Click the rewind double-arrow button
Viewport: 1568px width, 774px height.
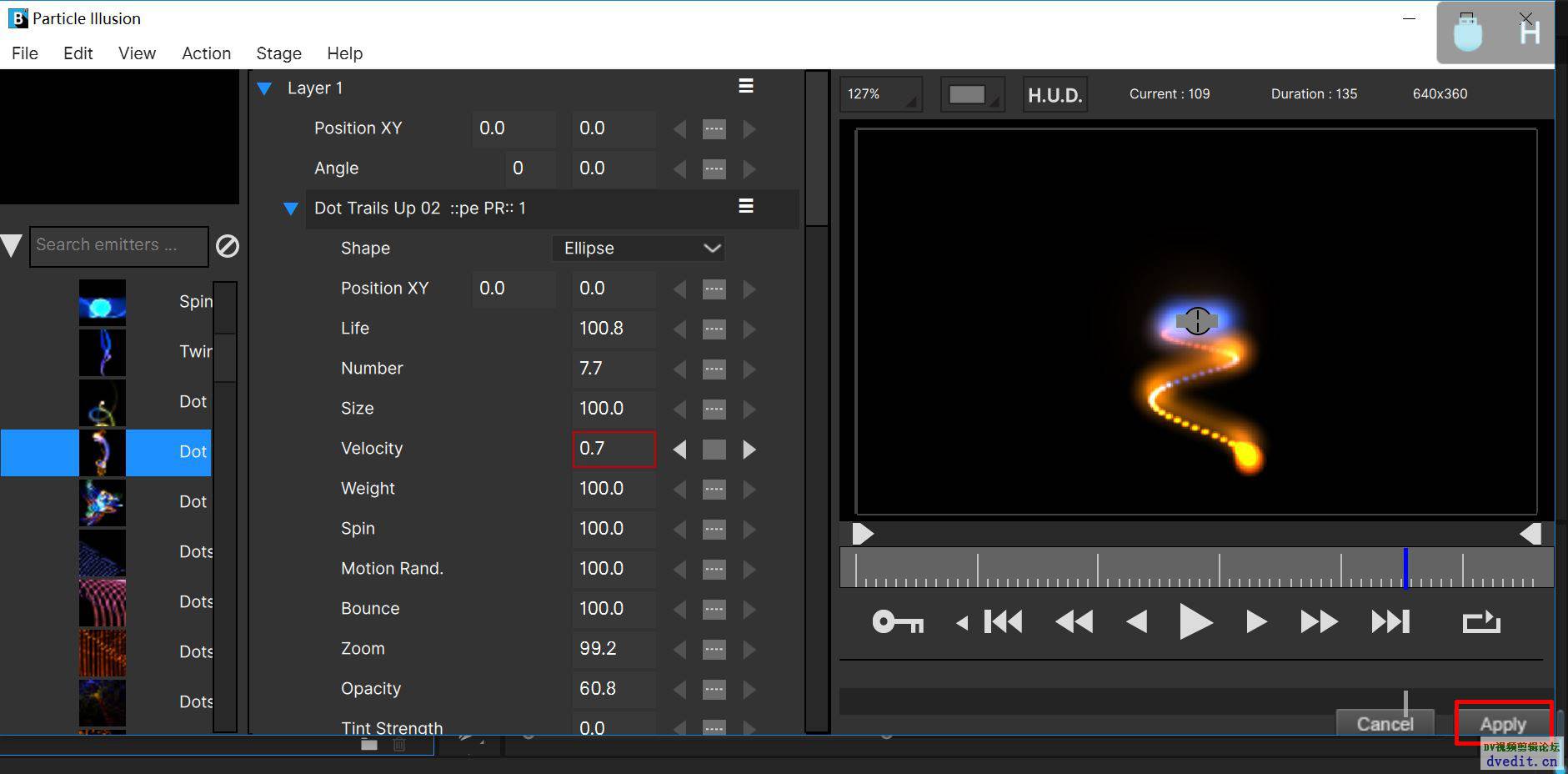pyautogui.click(x=1074, y=622)
